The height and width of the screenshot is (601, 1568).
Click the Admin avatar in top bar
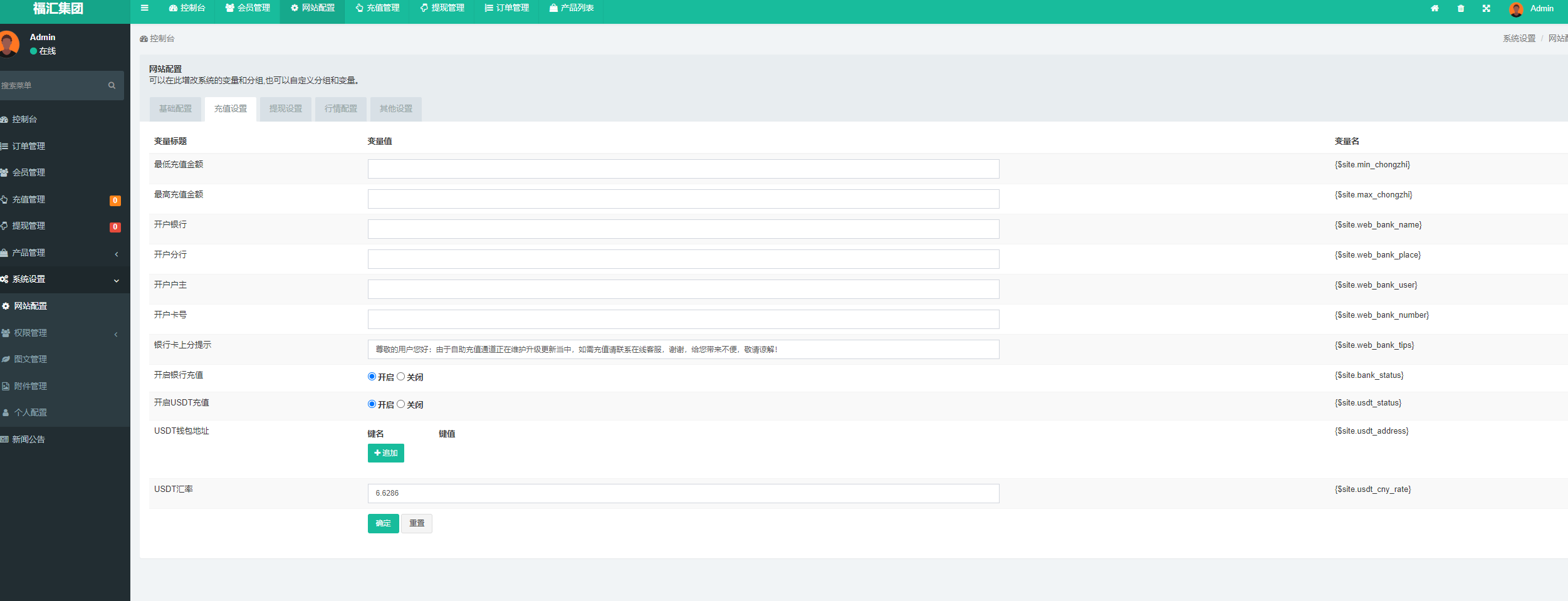click(x=1516, y=9)
